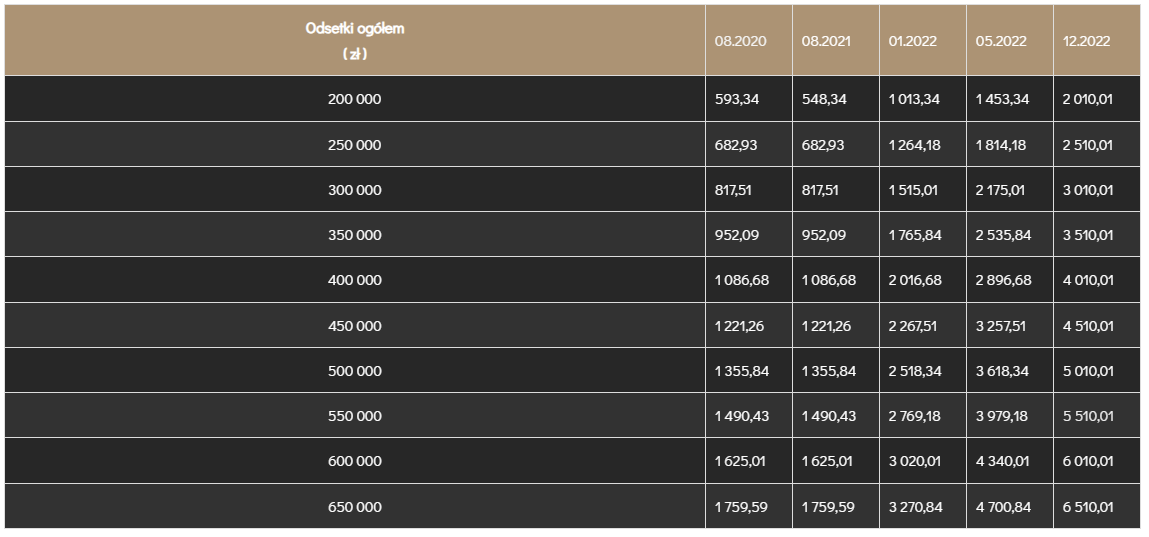The width and height of the screenshot is (1149, 537).
Task: Click the 1 264,18 value cell
Action: (x=914, y=145)
